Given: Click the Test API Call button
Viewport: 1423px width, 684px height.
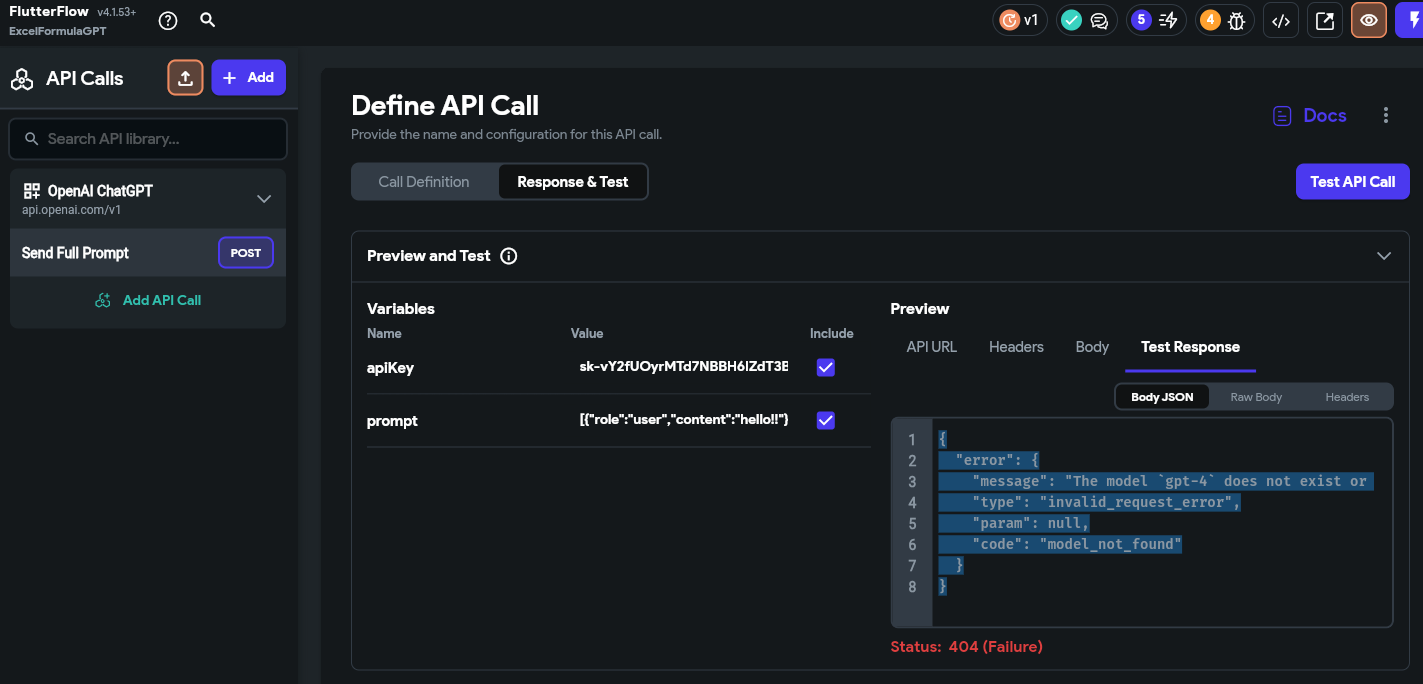Looking at the screenshot, I should (1353, 181).
